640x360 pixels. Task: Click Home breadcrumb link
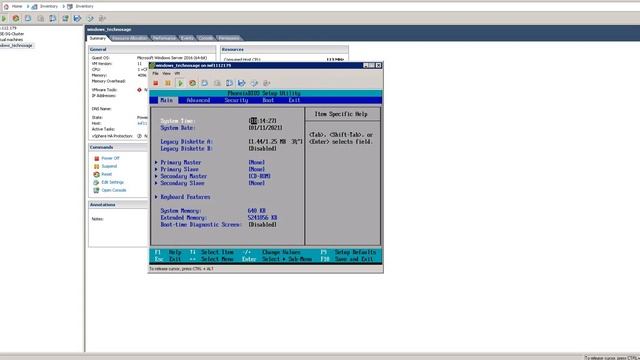(17, 7)
